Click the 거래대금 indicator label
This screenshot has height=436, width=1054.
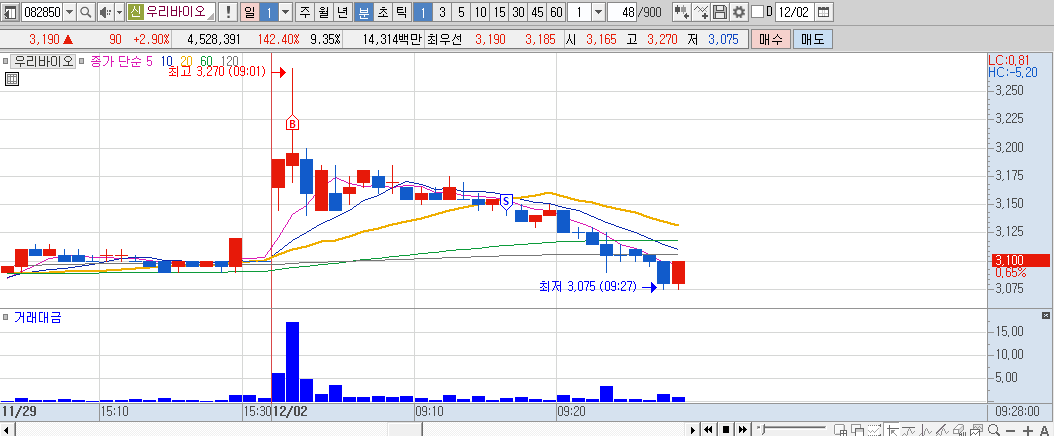tap(38, 317)
